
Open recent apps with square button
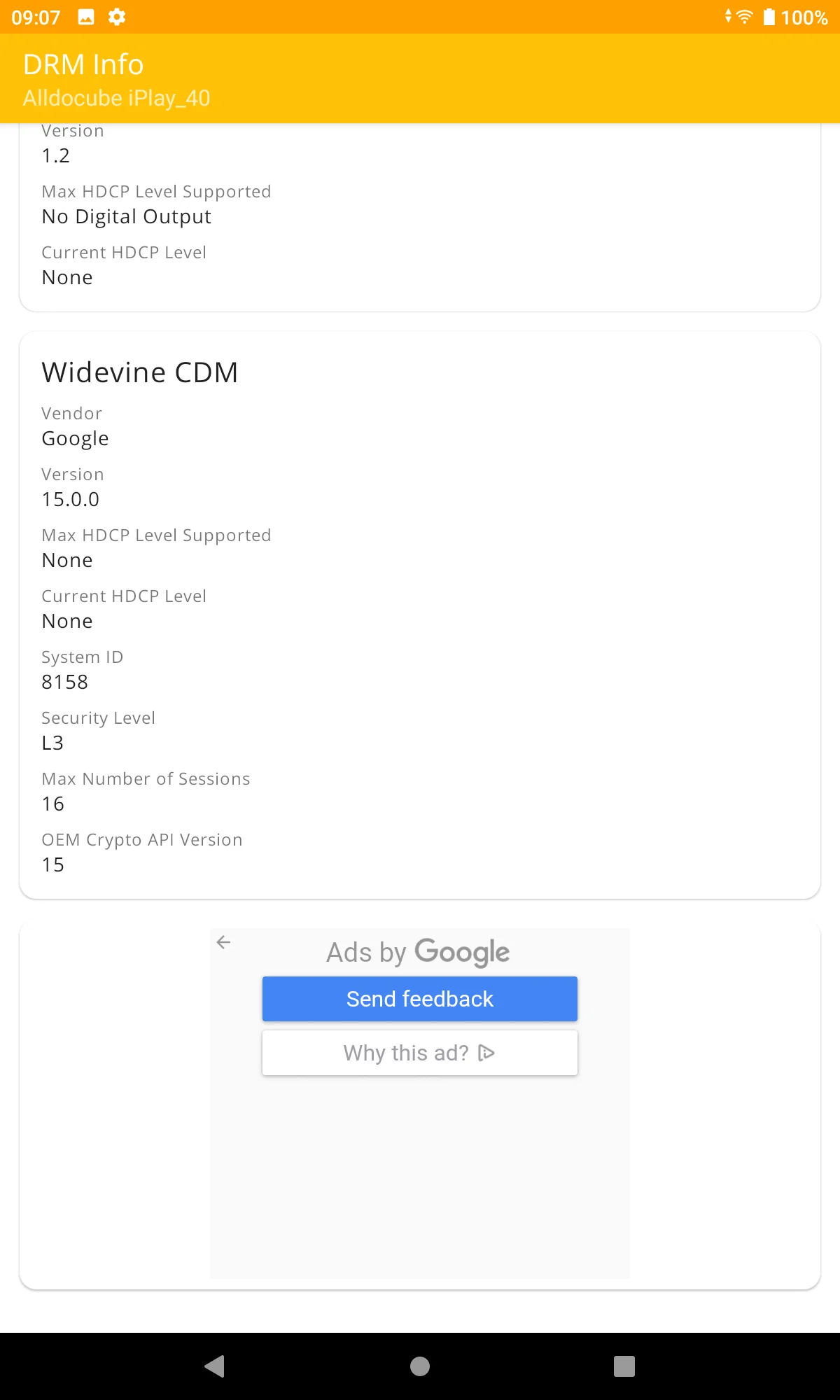tap(624, 1366)
